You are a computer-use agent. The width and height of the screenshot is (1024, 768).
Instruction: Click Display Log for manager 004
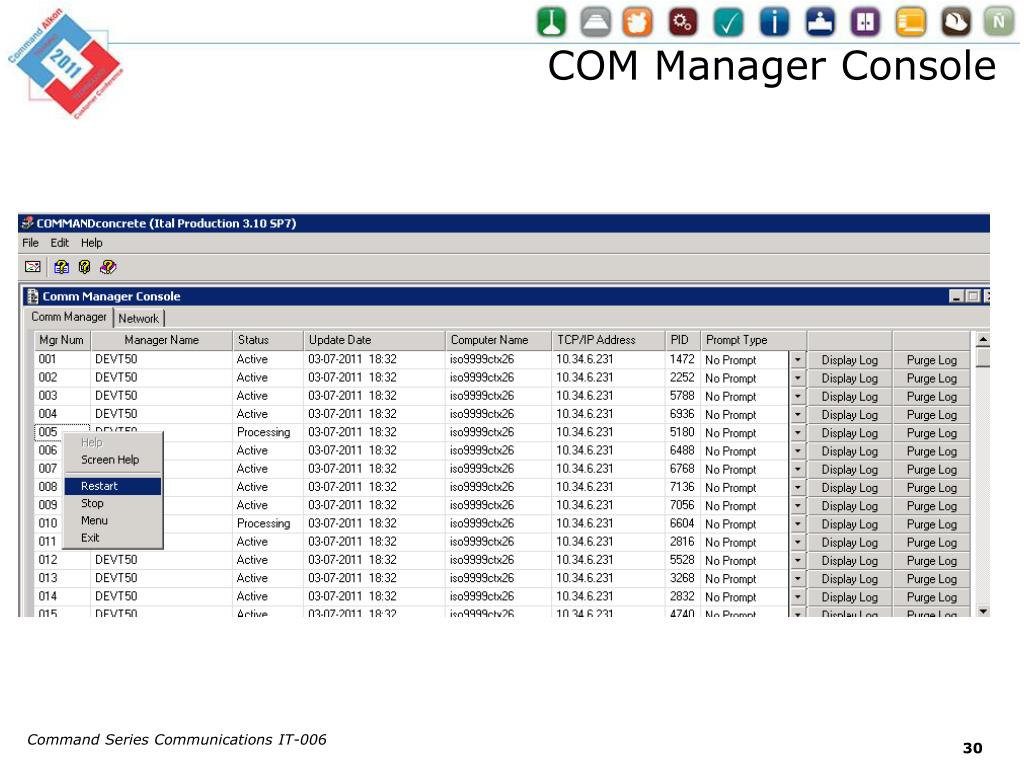[849, 415]
